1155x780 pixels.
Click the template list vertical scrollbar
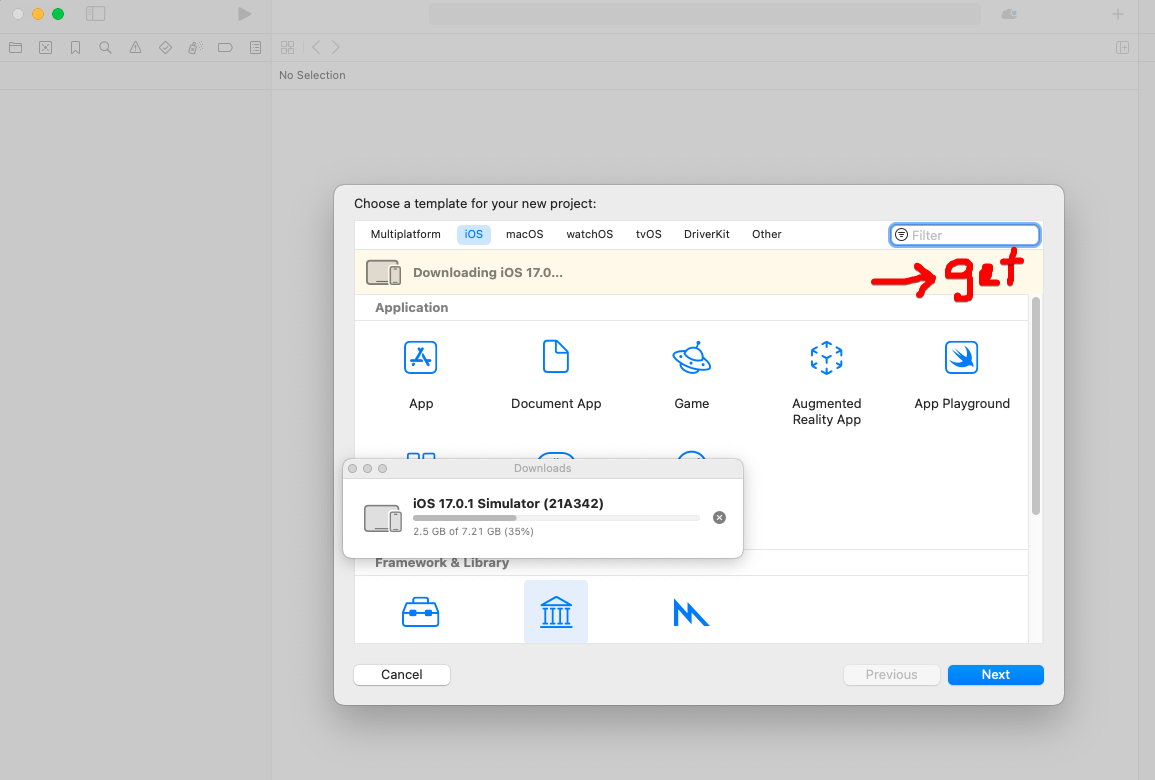pyautogui.click(x=1036, y=407)
